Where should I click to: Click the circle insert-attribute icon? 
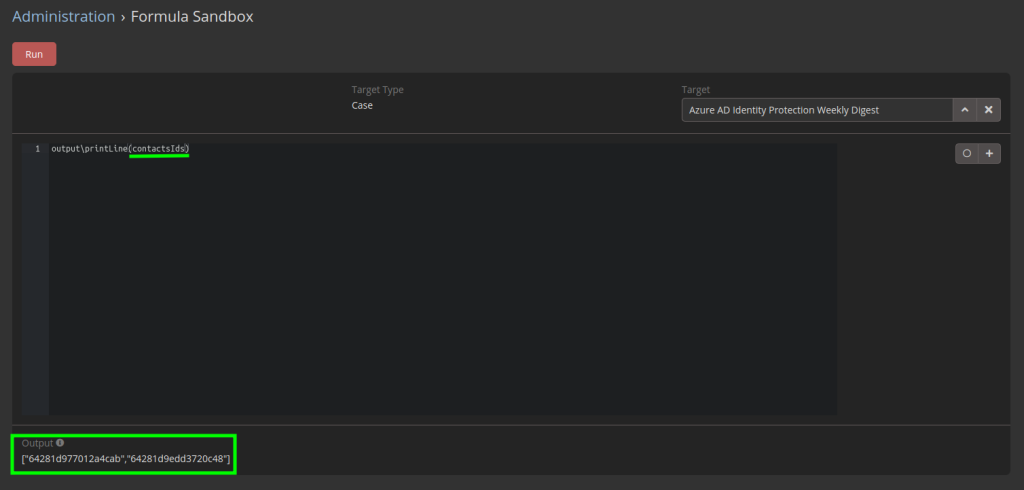967,154
